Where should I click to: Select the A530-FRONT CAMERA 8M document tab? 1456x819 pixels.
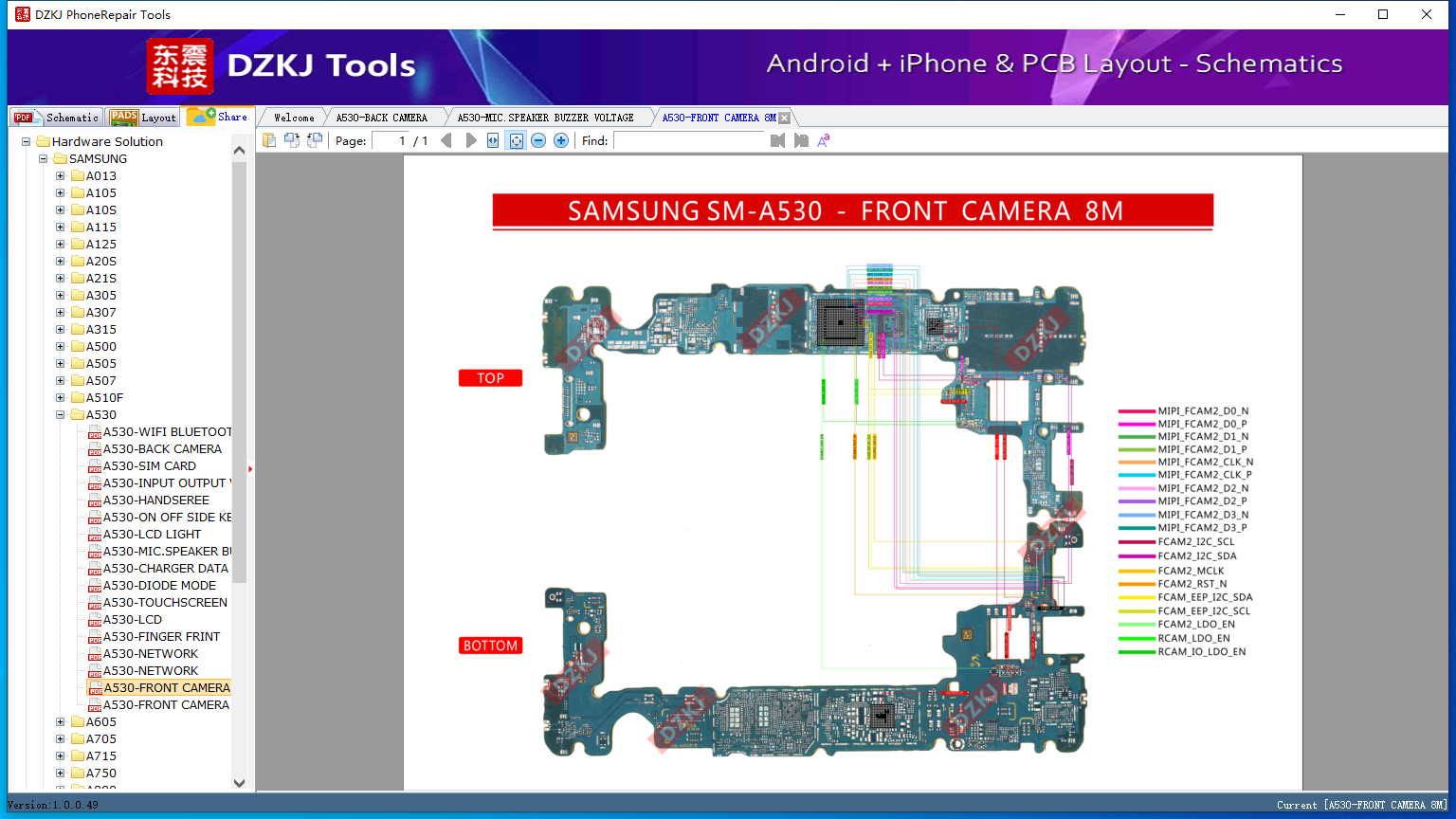point(719,118)
